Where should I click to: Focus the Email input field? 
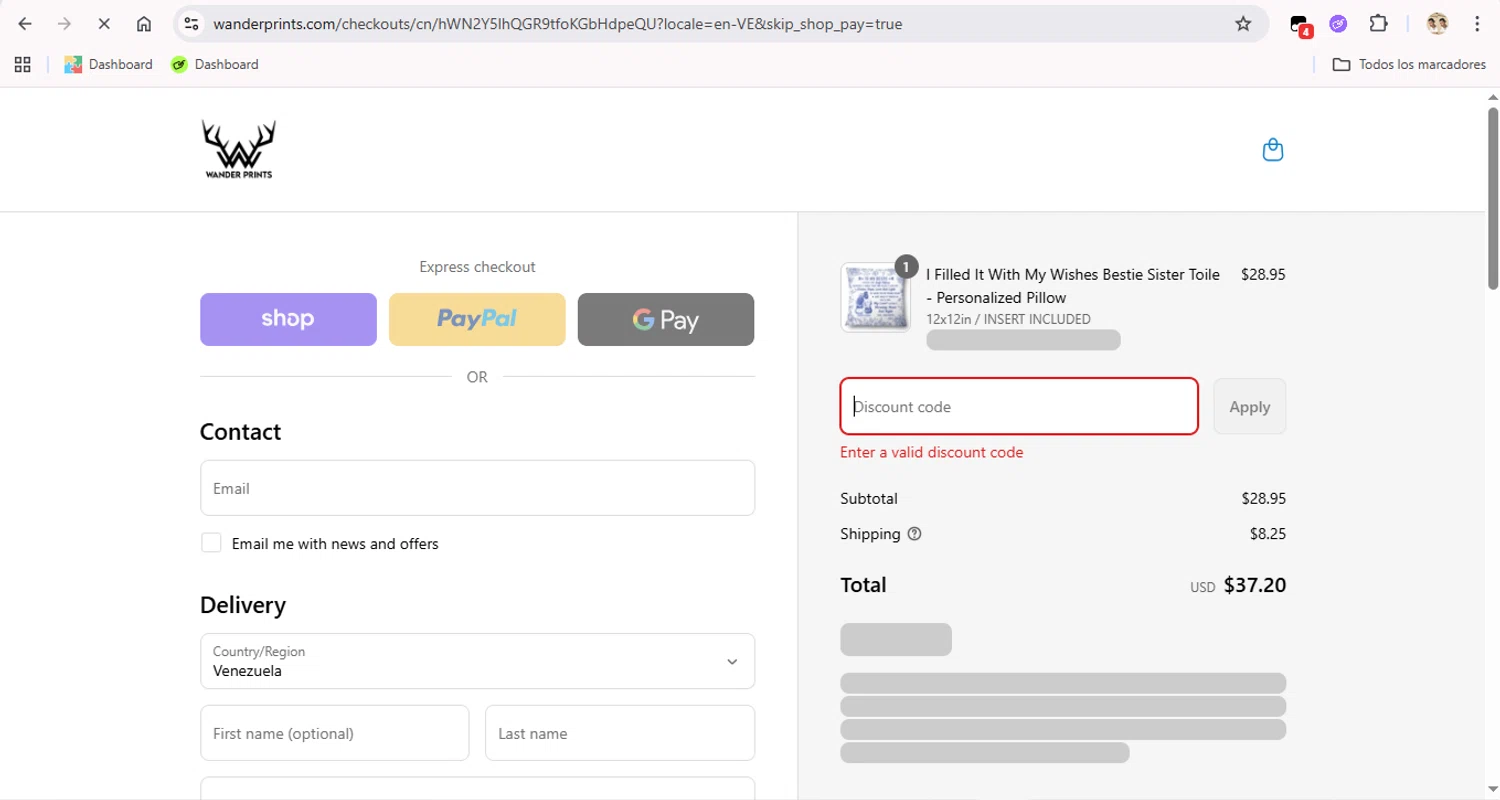[x=477, y=488]
